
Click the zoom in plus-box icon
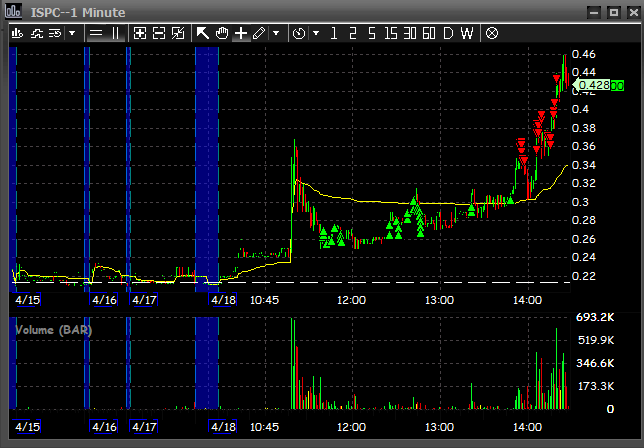pos(140,33)
